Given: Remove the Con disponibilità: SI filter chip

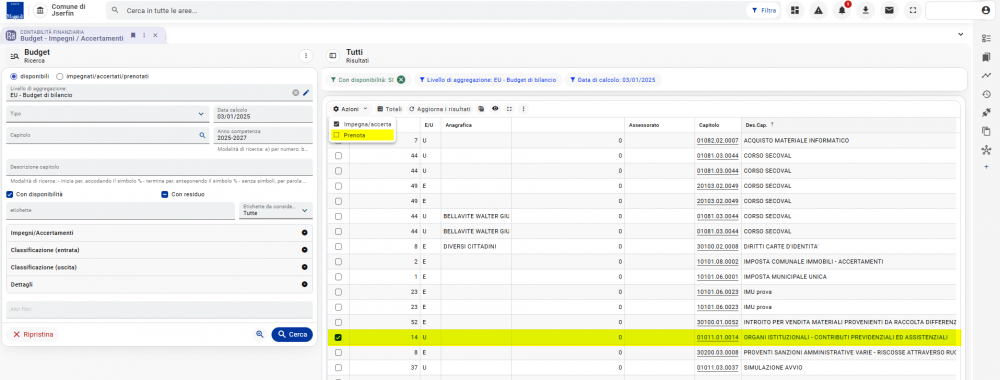Looking at the screenshot, I should [401, 80].
